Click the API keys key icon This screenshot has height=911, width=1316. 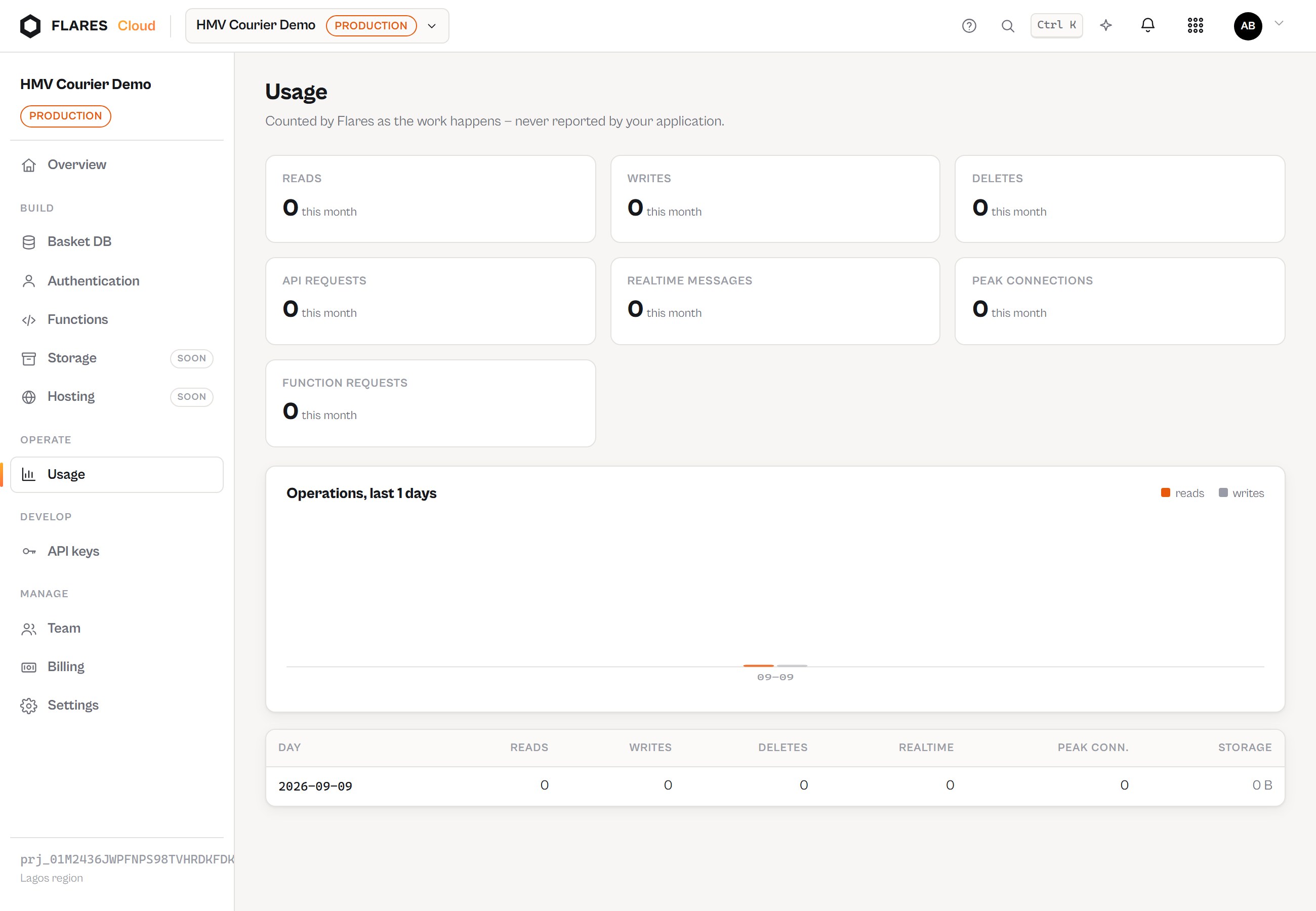(28, 551)
